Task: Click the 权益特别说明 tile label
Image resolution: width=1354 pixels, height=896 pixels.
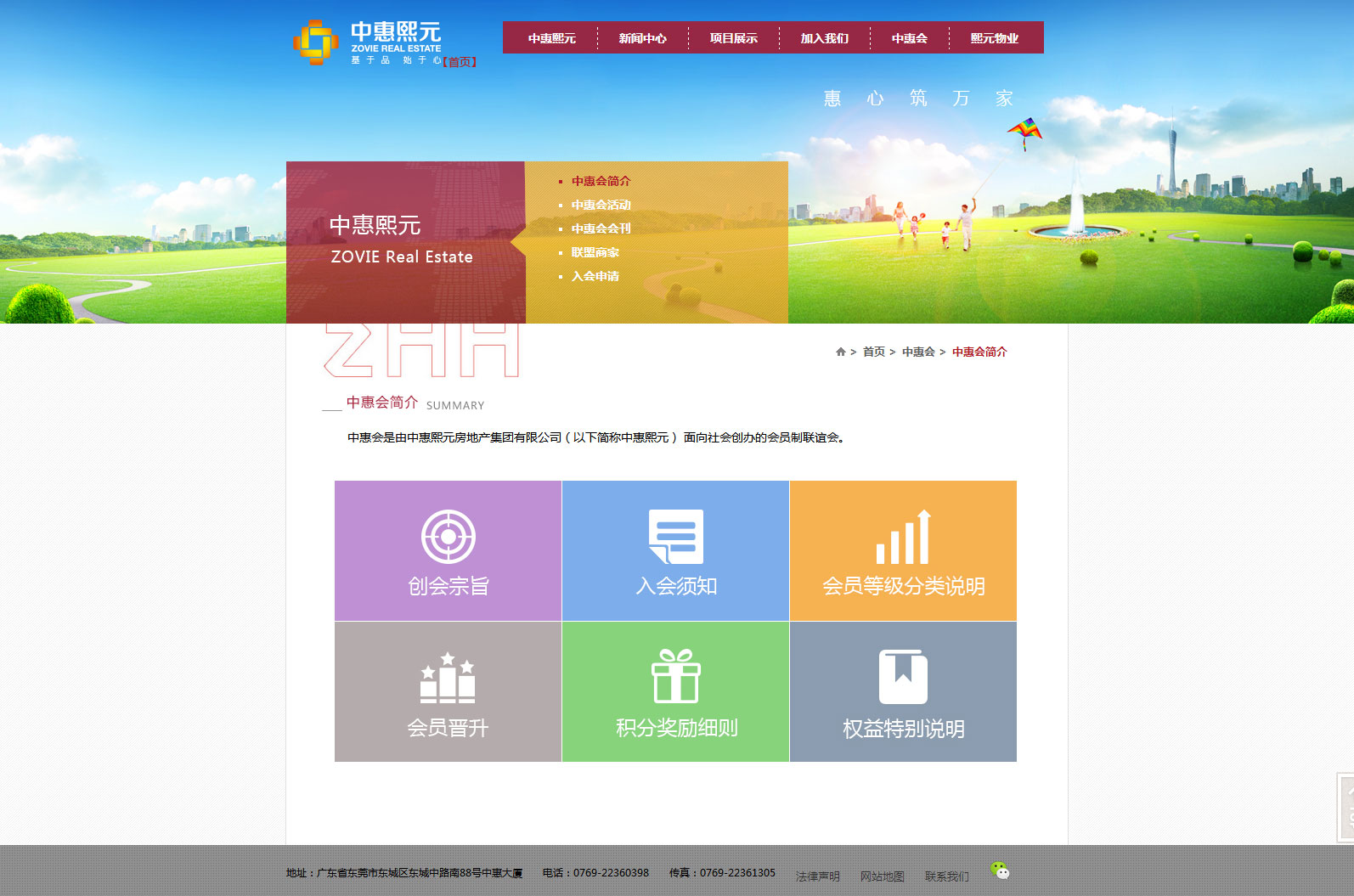Action: coord(904,729)
